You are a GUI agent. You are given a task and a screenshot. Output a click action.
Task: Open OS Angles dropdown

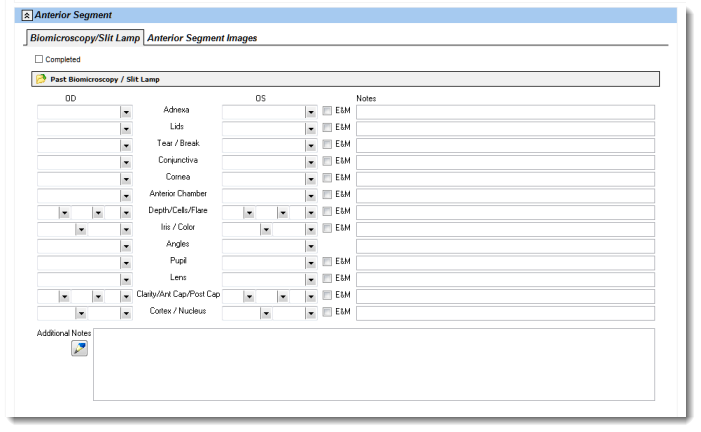pos(311,246)
